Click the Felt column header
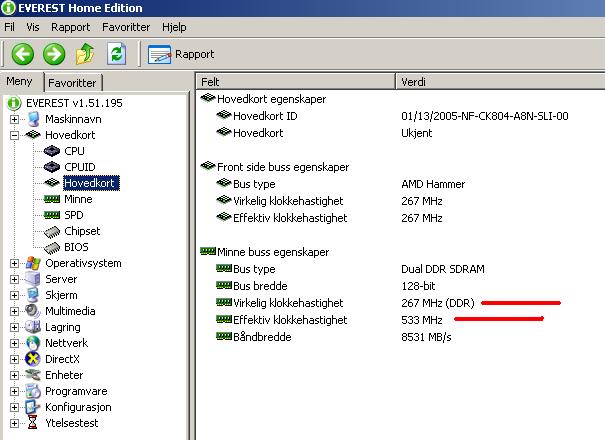605x440 pixels. click(296, 82)
